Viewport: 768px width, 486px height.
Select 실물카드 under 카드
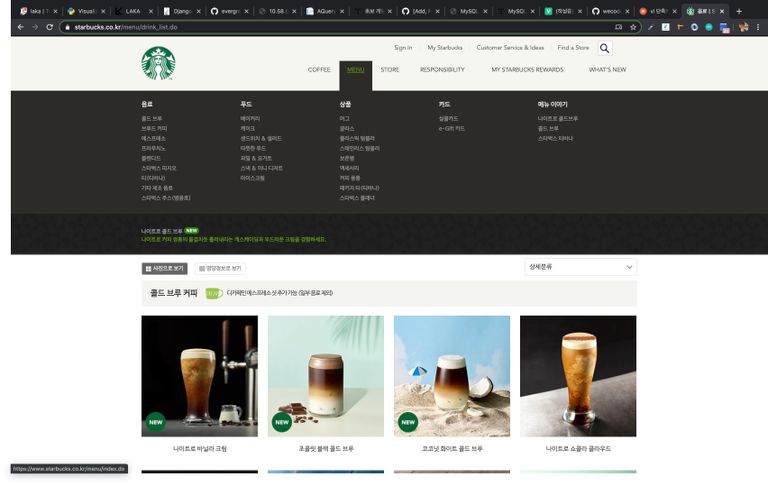(449, 119)
